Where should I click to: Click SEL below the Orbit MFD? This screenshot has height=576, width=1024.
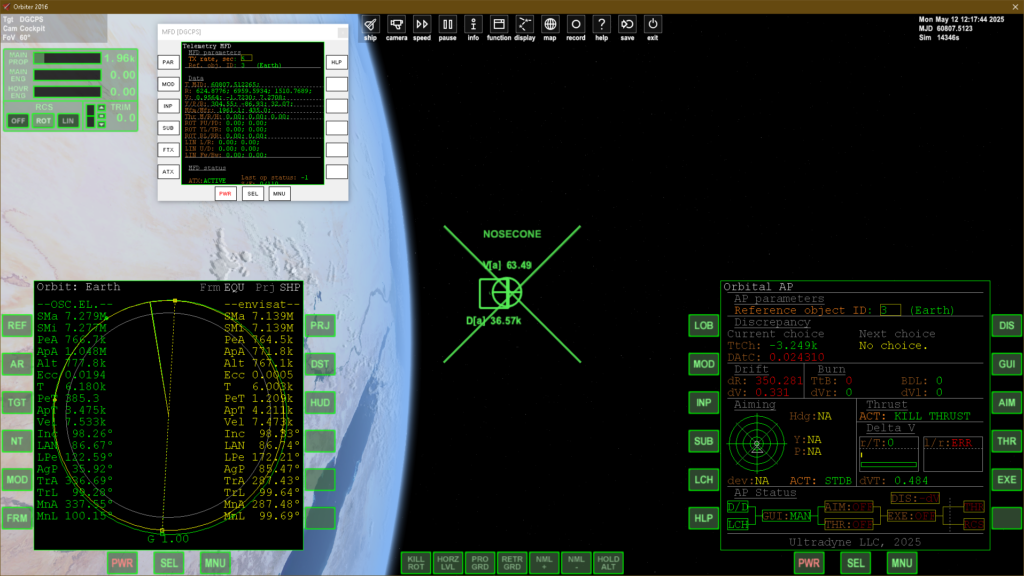tap(168, 563)
